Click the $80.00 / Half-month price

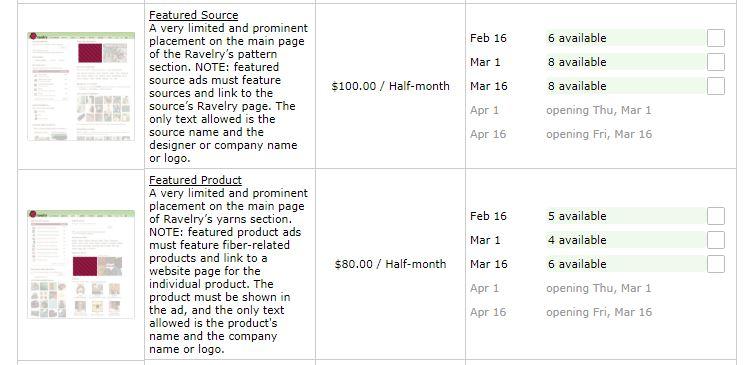coord(390,264)
